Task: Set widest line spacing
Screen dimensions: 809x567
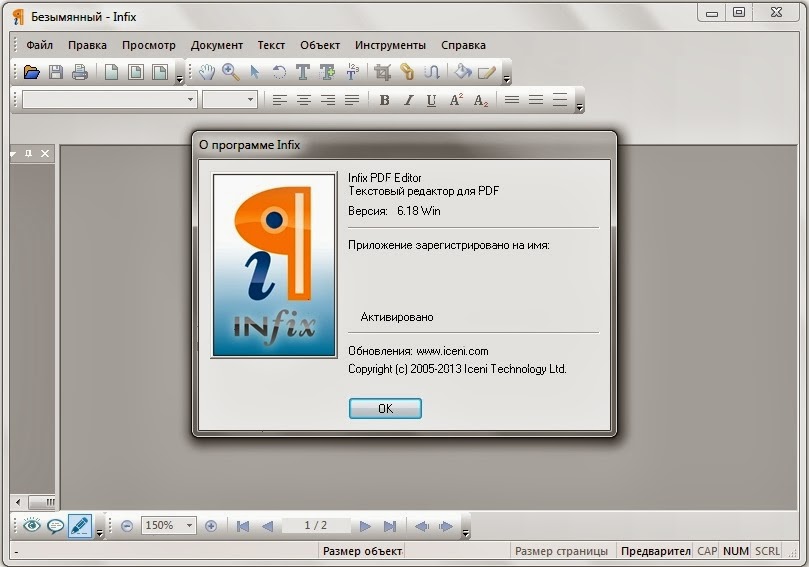Action: coord(560,100)
